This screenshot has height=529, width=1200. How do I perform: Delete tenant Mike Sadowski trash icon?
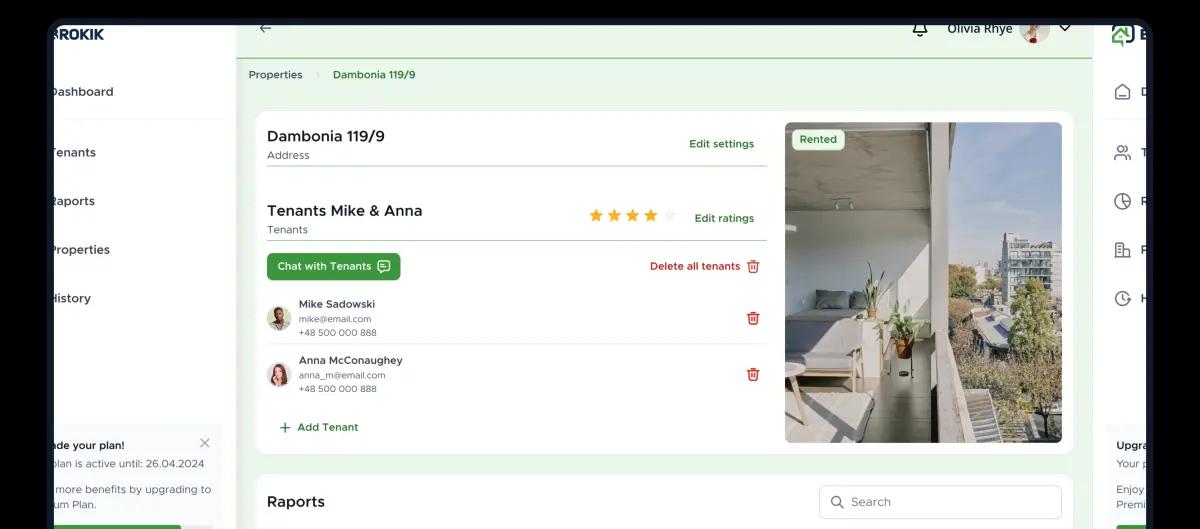753,318
